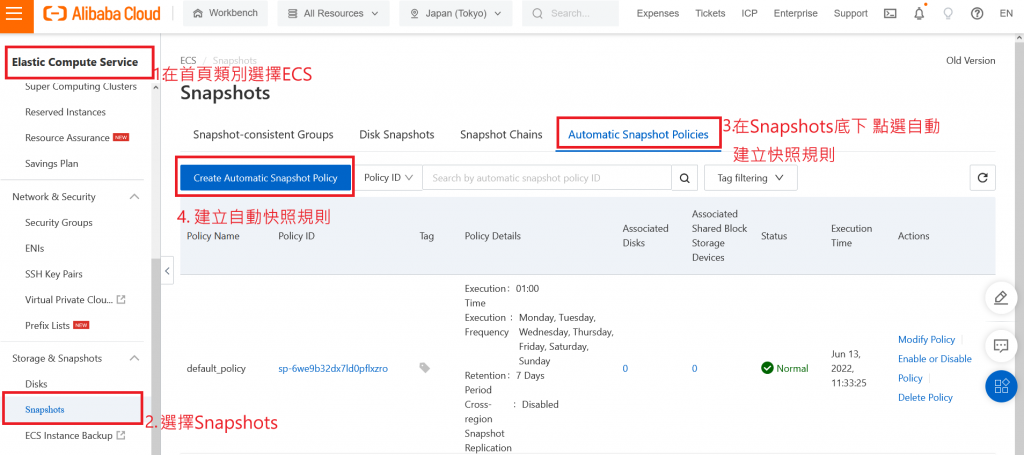Screen dimensions: 1024x455
Task: Switch to Snapshot Chains tab
Action: pos(501,134)
